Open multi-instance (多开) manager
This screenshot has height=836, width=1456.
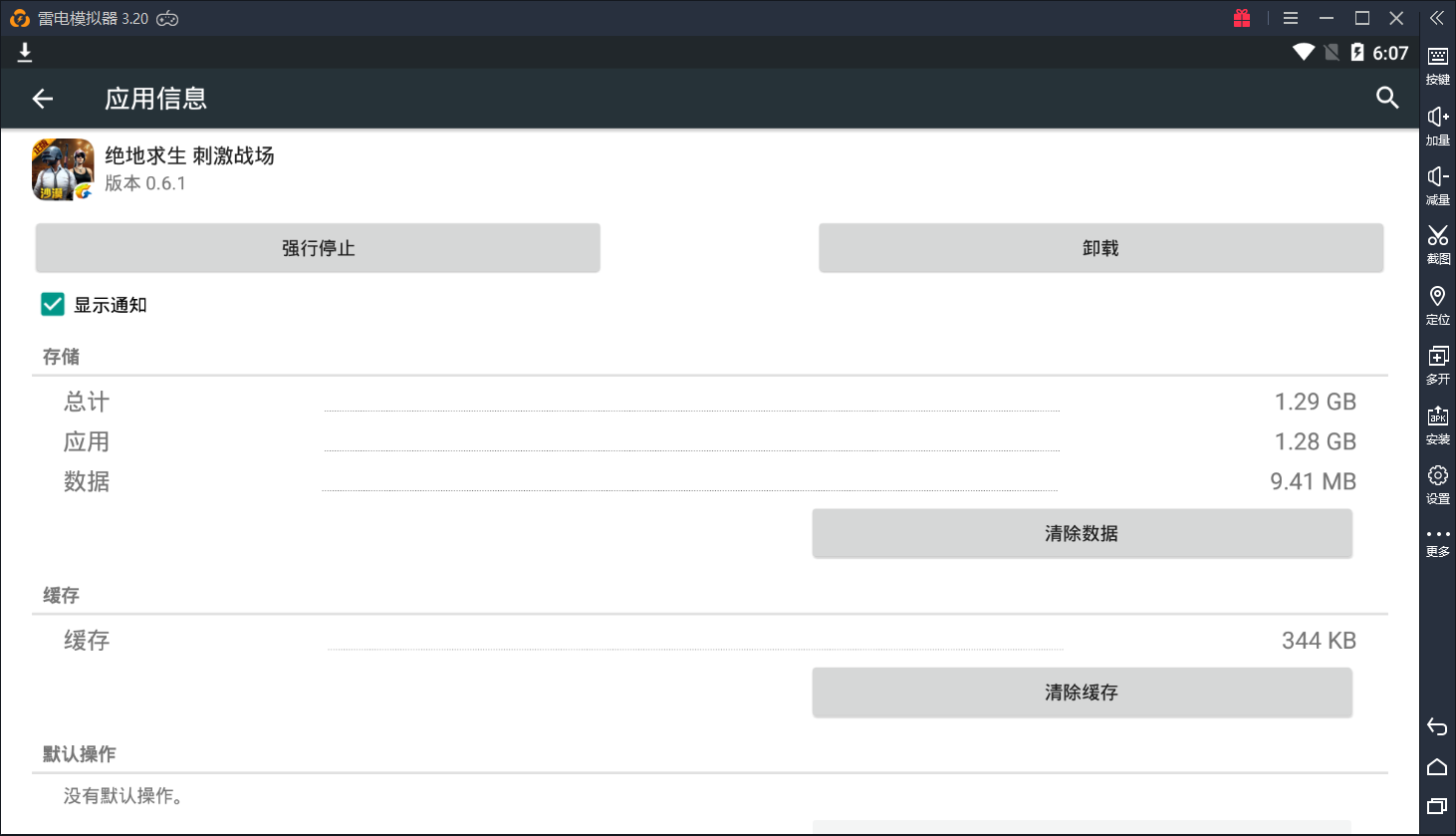pyautogui.click(x=1437, y=364)
